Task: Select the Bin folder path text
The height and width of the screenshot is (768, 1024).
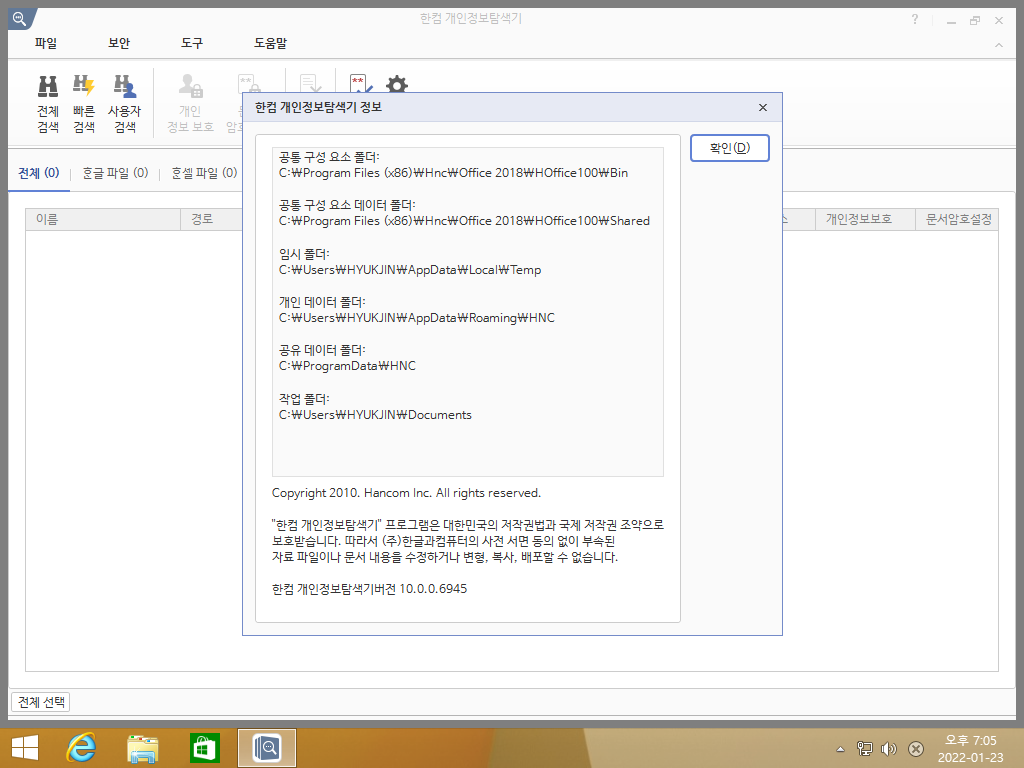Action: pyautogui.click(x=453, y=173)
